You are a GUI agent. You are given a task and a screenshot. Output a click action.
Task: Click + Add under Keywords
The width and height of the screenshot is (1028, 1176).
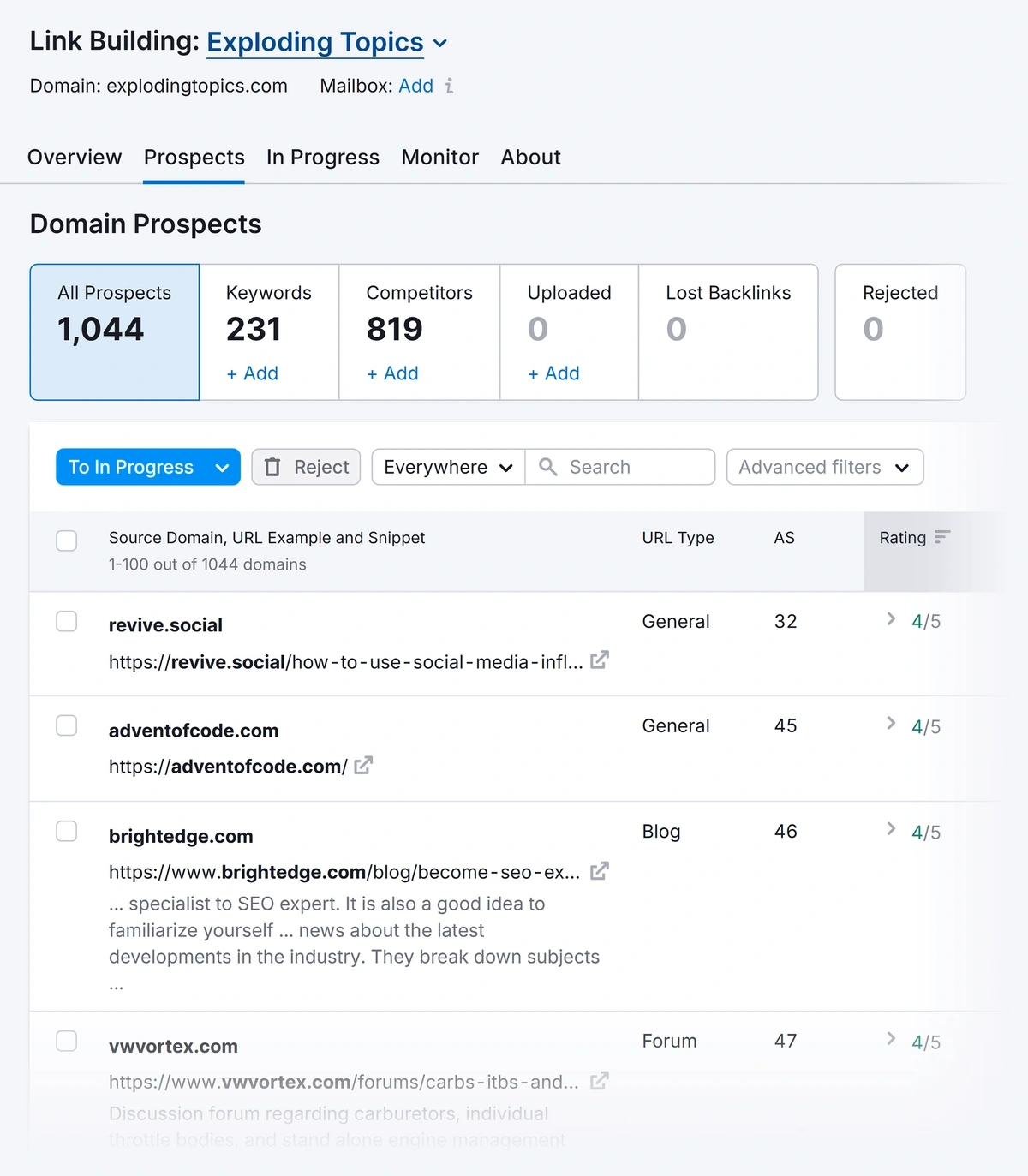tap(253, 373)
